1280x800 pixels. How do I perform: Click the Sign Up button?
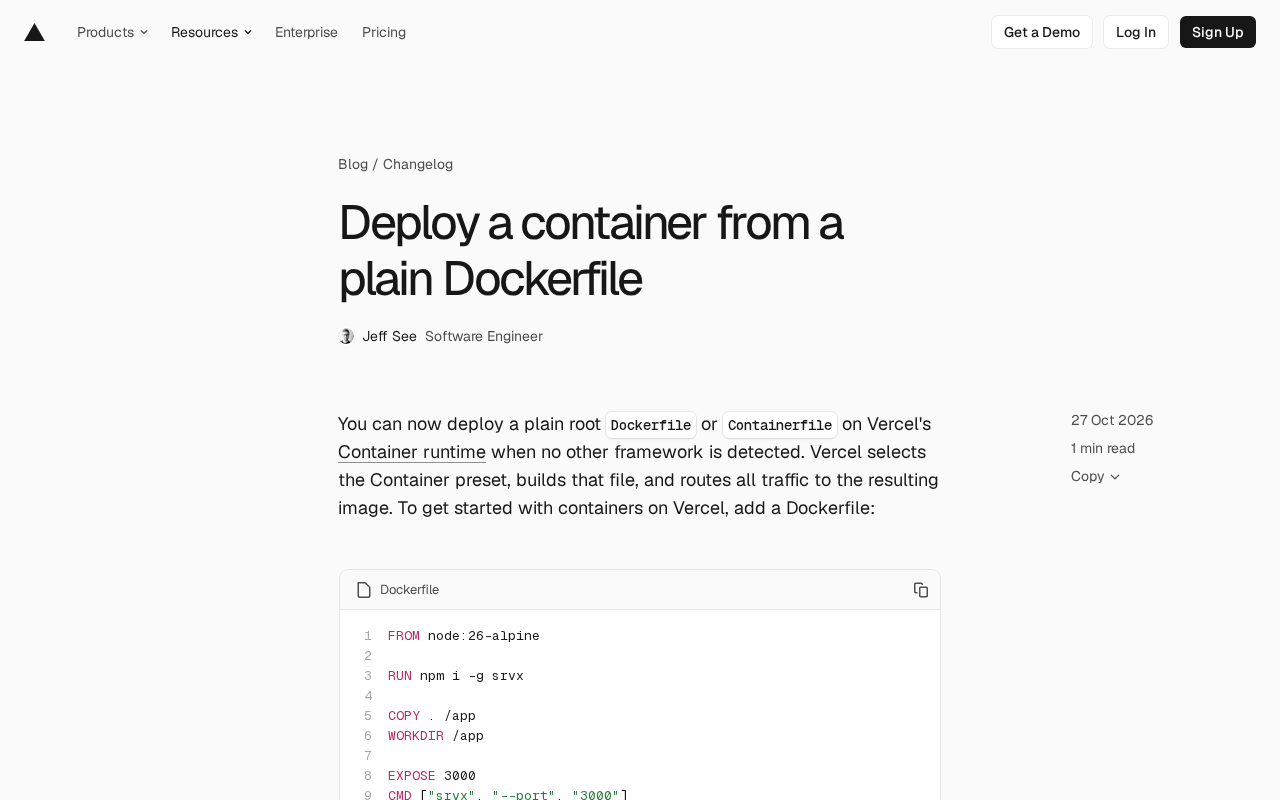pos(1218,32)
